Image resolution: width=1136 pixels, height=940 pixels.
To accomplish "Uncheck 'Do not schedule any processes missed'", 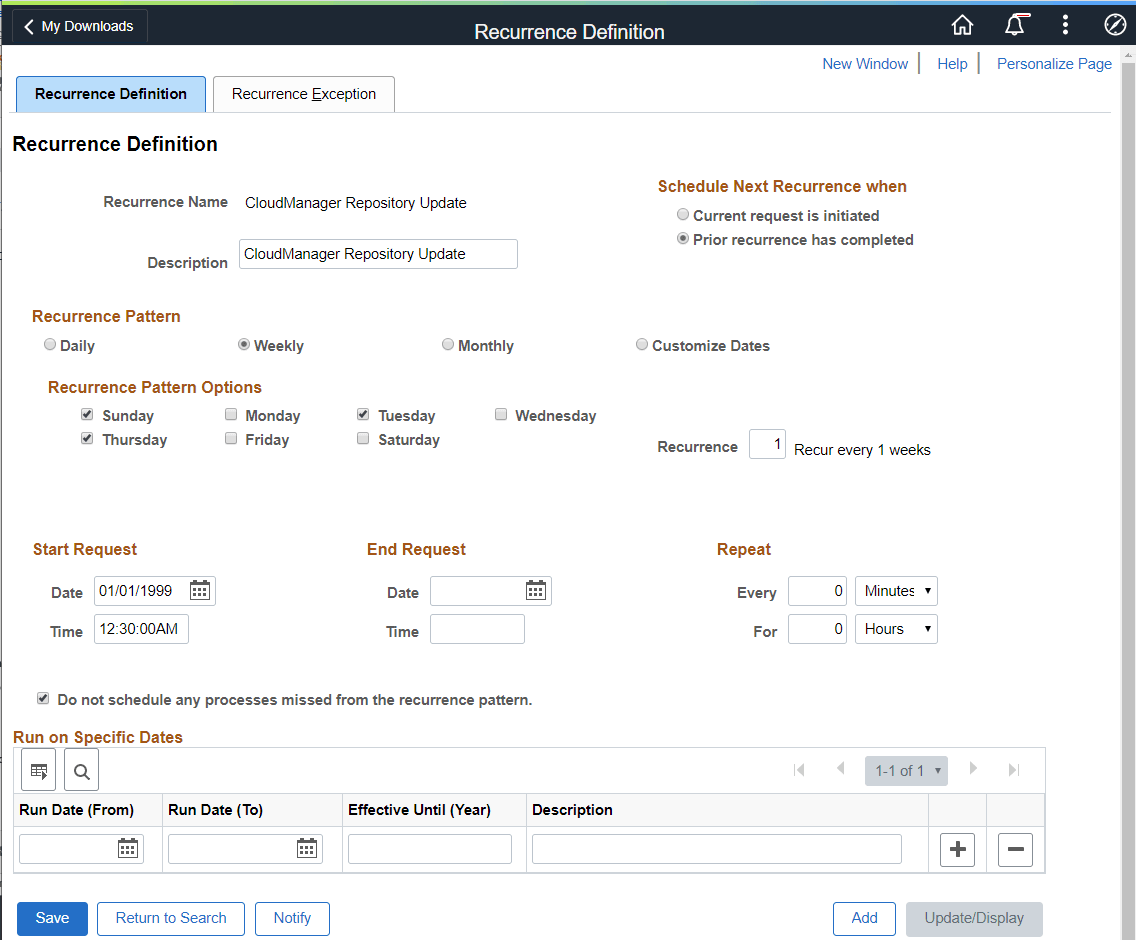I will pos(43,697).
